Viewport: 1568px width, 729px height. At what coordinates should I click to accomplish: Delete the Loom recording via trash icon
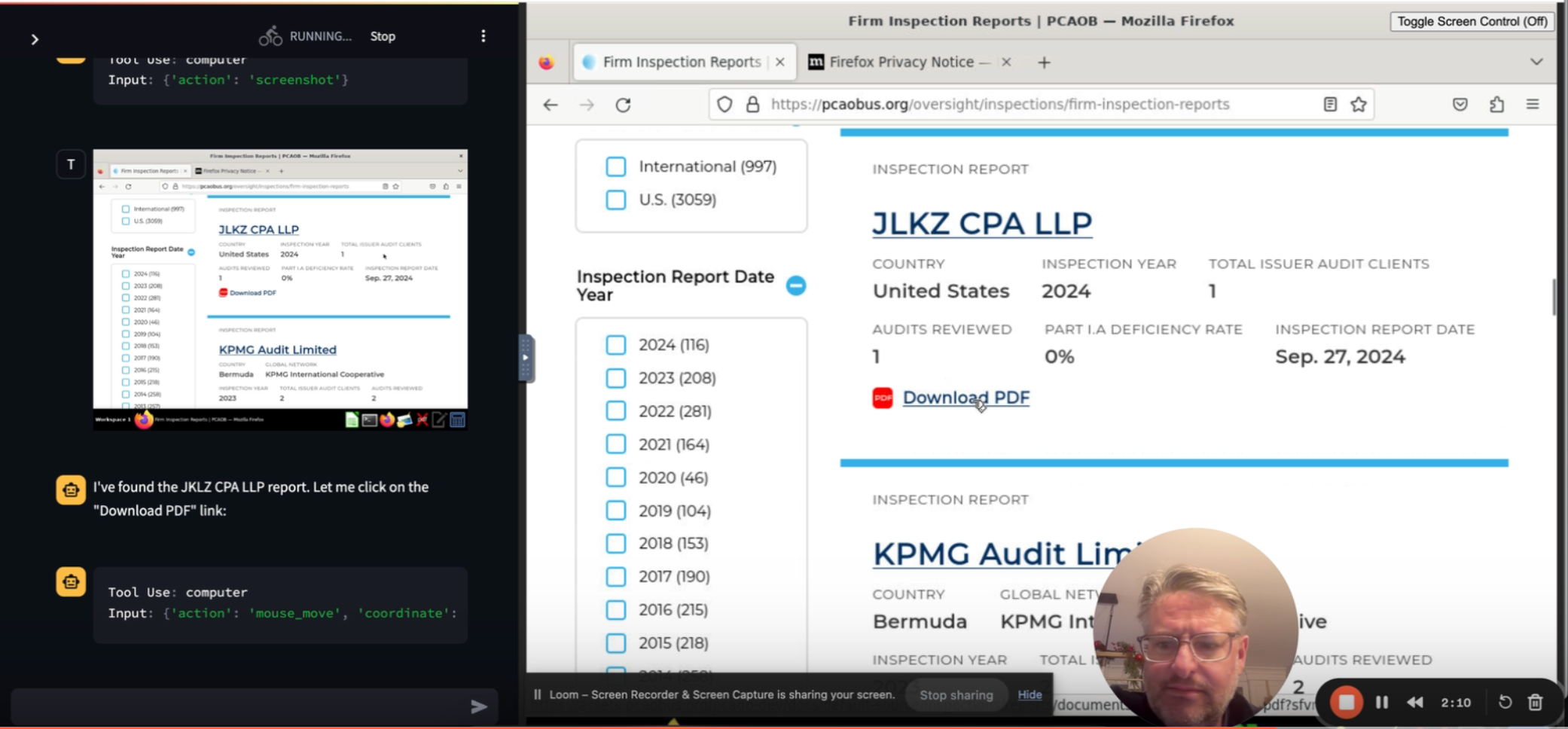[1536, 702]
